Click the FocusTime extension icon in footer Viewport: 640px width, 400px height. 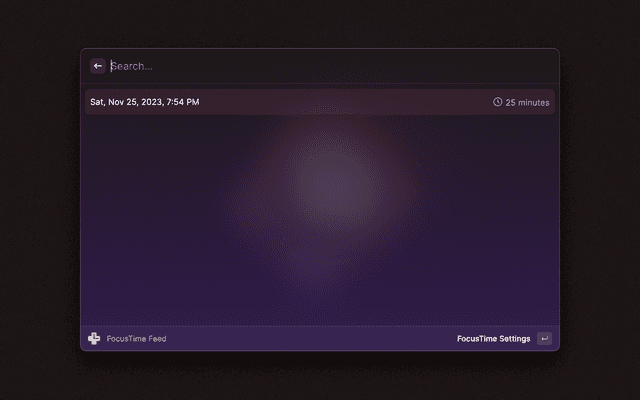click(94, 339)
